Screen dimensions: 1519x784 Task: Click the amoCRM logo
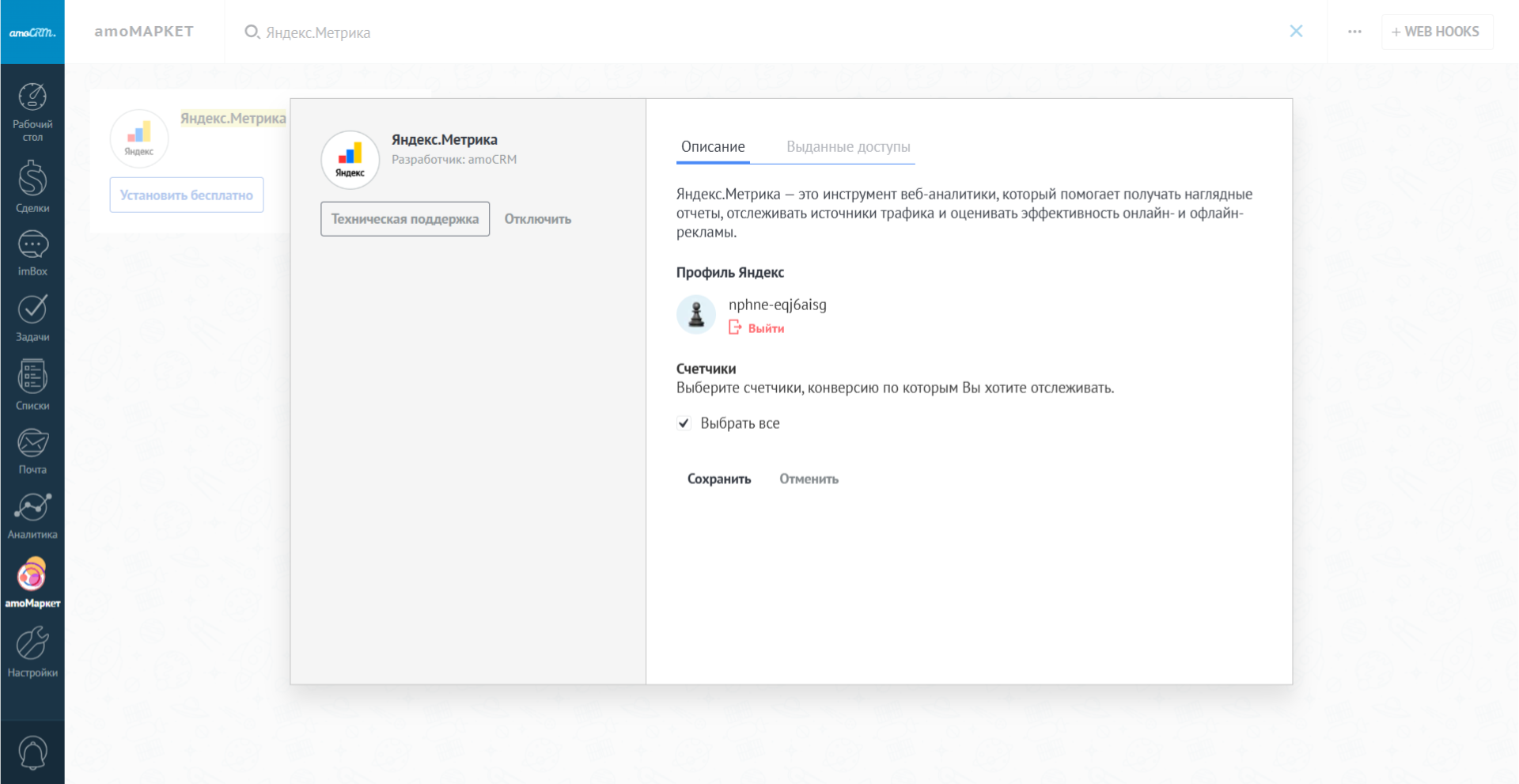click(32, 32)
